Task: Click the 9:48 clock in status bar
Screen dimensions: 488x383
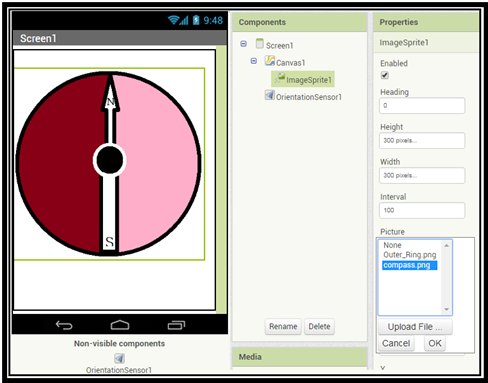Action: point(213,21)
